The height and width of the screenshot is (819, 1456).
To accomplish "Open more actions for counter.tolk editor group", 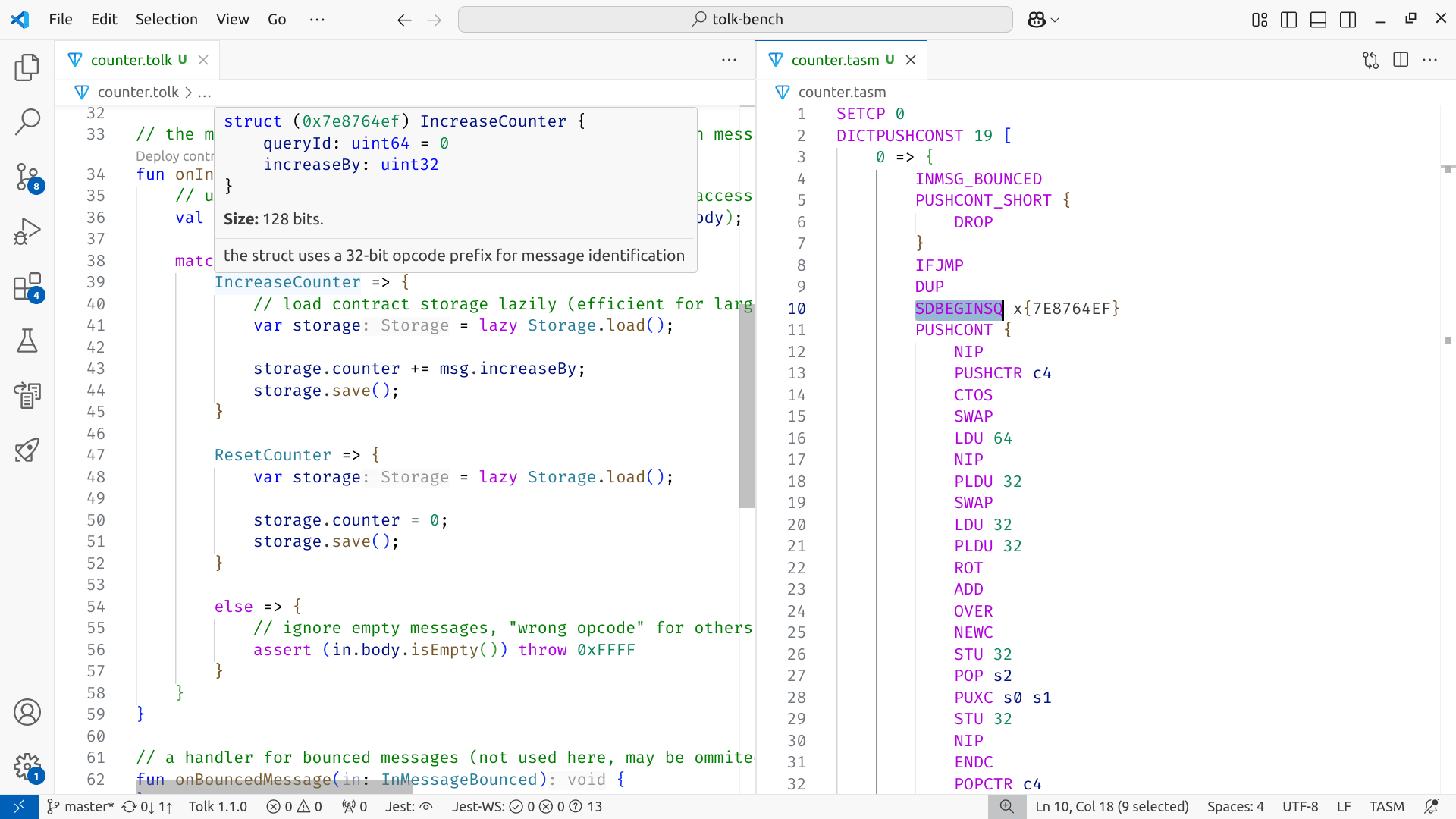I will point(730,60).
